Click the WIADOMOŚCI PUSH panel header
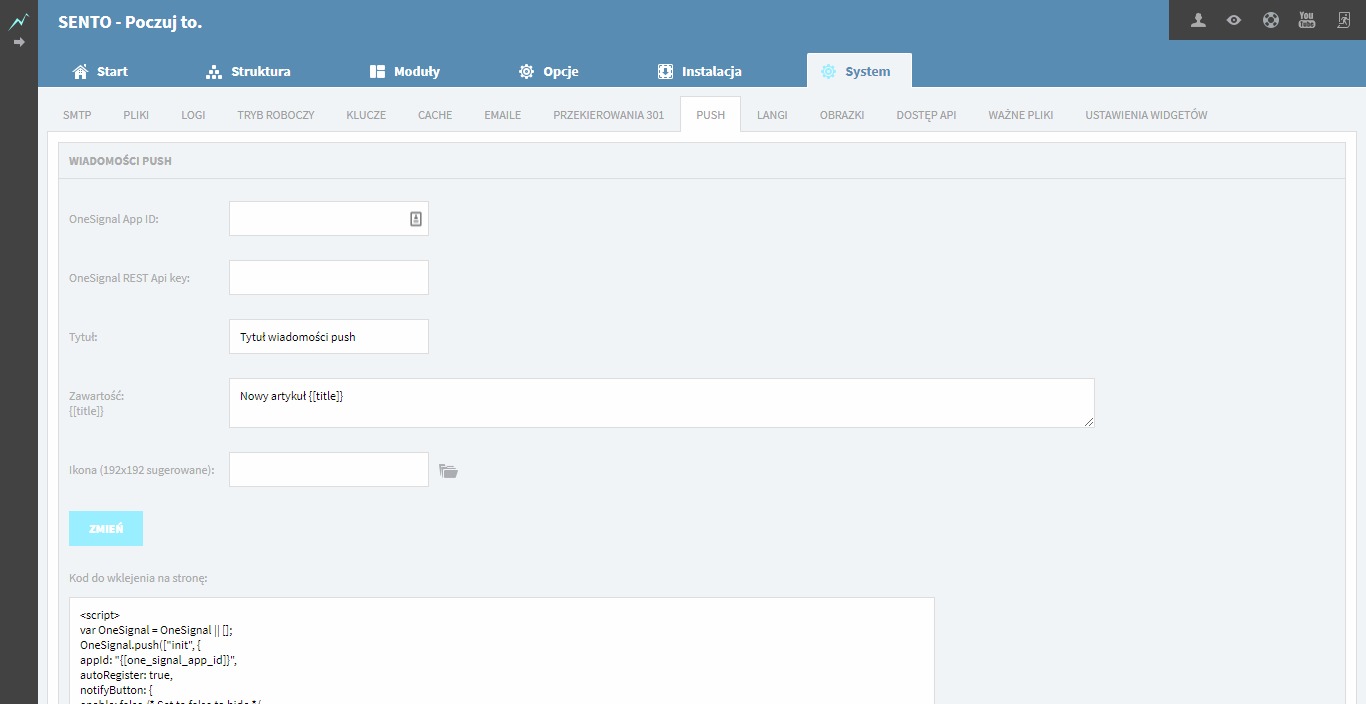The image size is (1366, 704). click(701, 161)
